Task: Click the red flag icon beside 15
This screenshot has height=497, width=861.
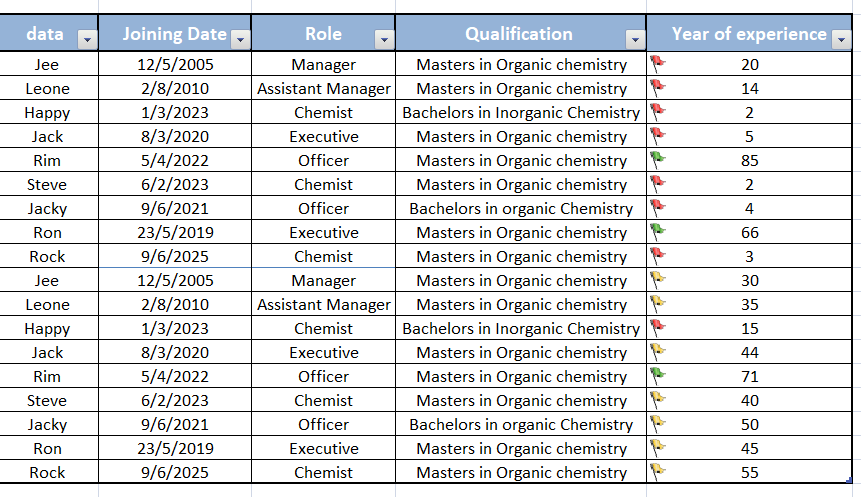Action: click(657, 328)
